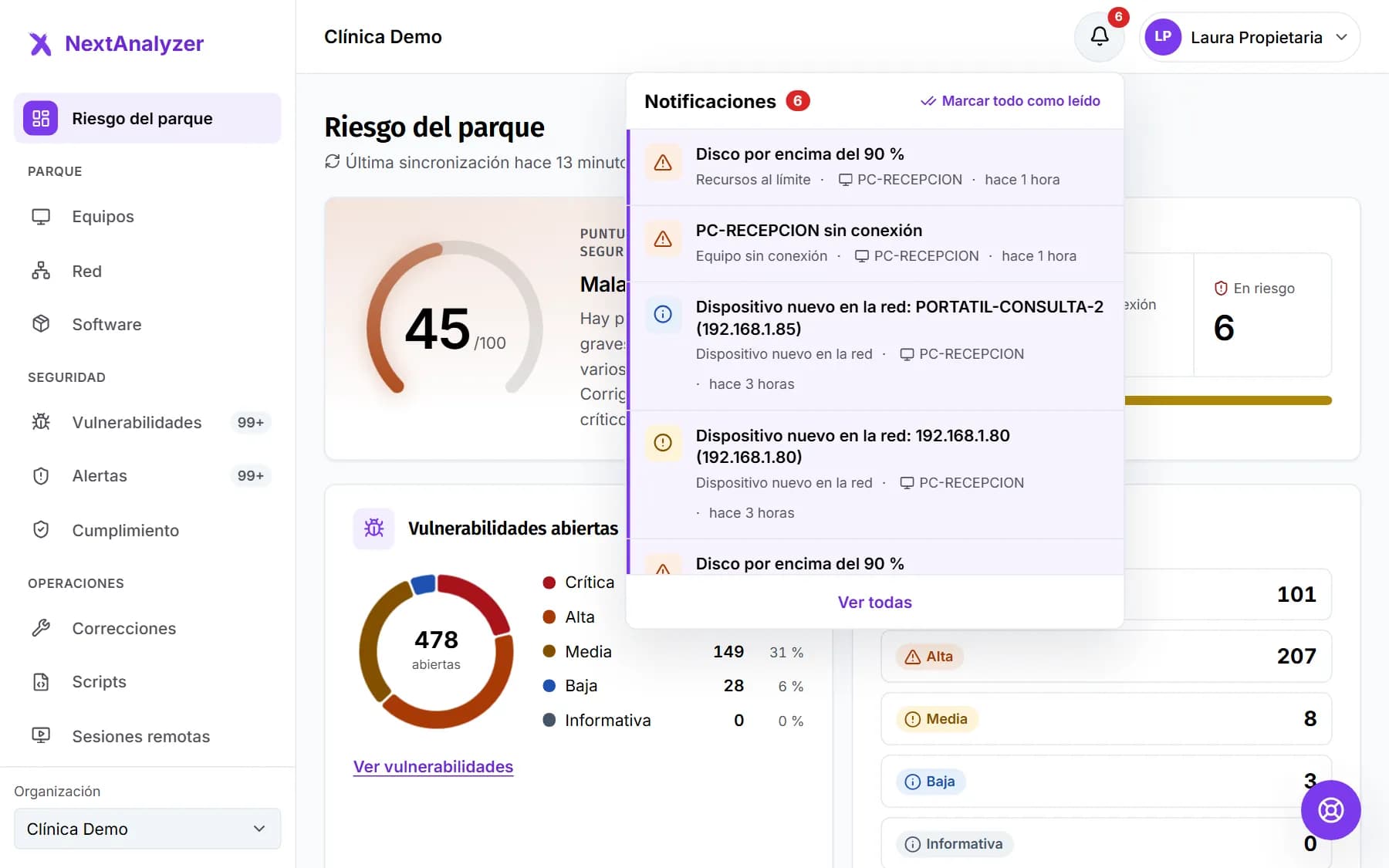Select the Software package icon
Screen dimensions: 1389x868
[x=41, y=324]
